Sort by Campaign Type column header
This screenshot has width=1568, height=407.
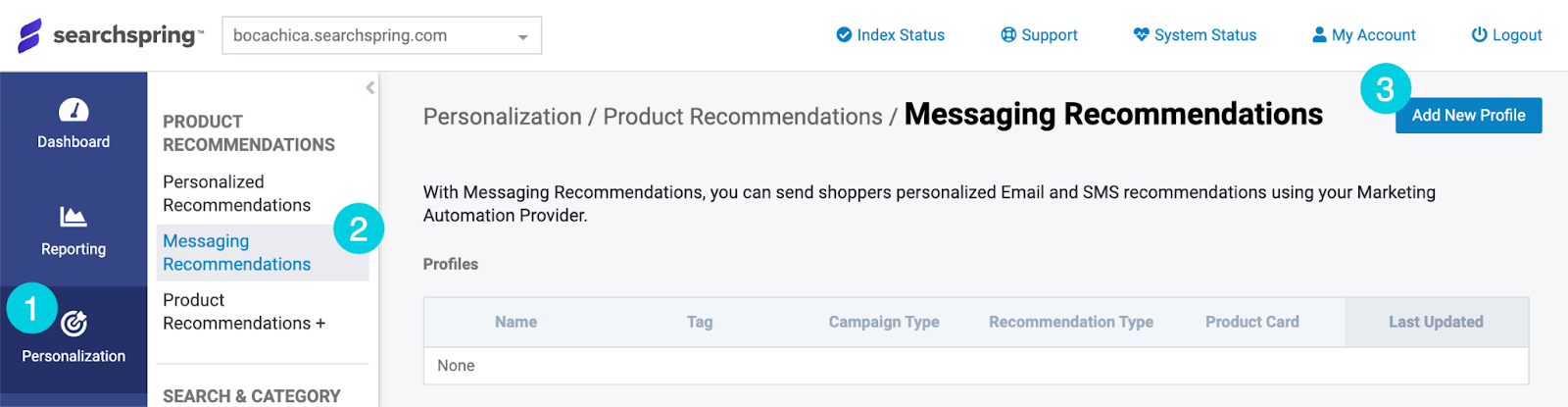pyautogui.click(x=884, y=322)
